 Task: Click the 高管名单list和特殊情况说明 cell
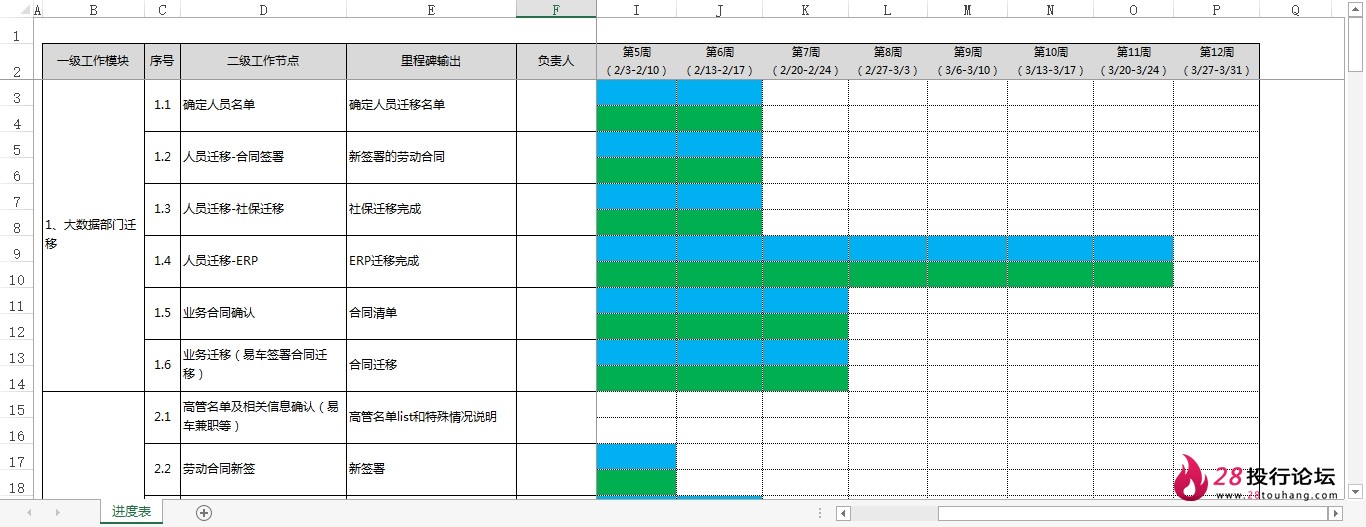coord(431,417)
